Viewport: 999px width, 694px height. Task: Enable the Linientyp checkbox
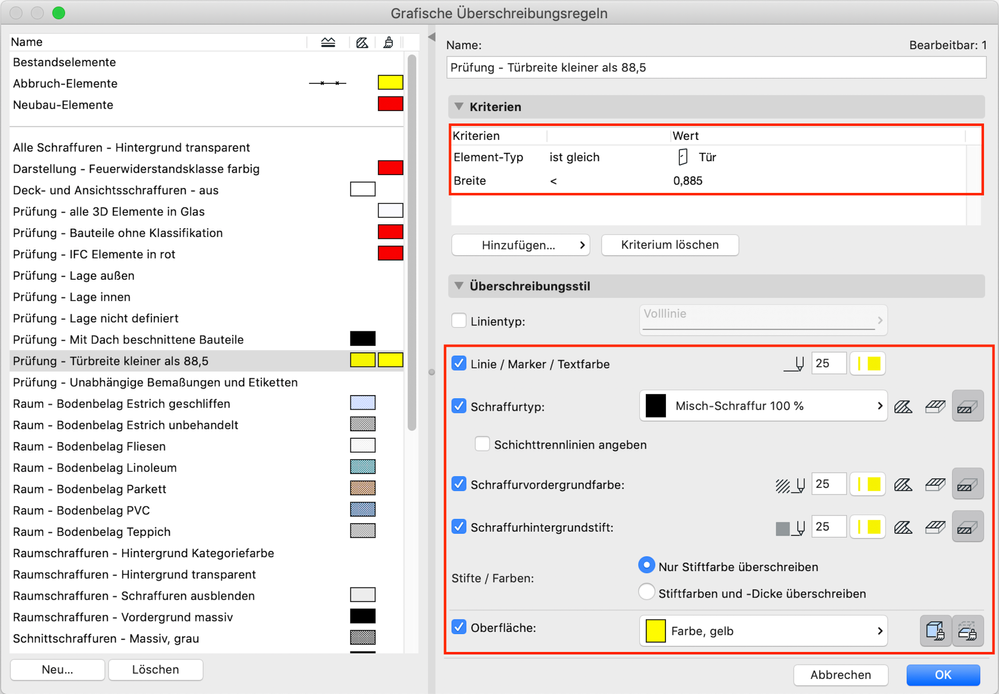tap(459, 321)
